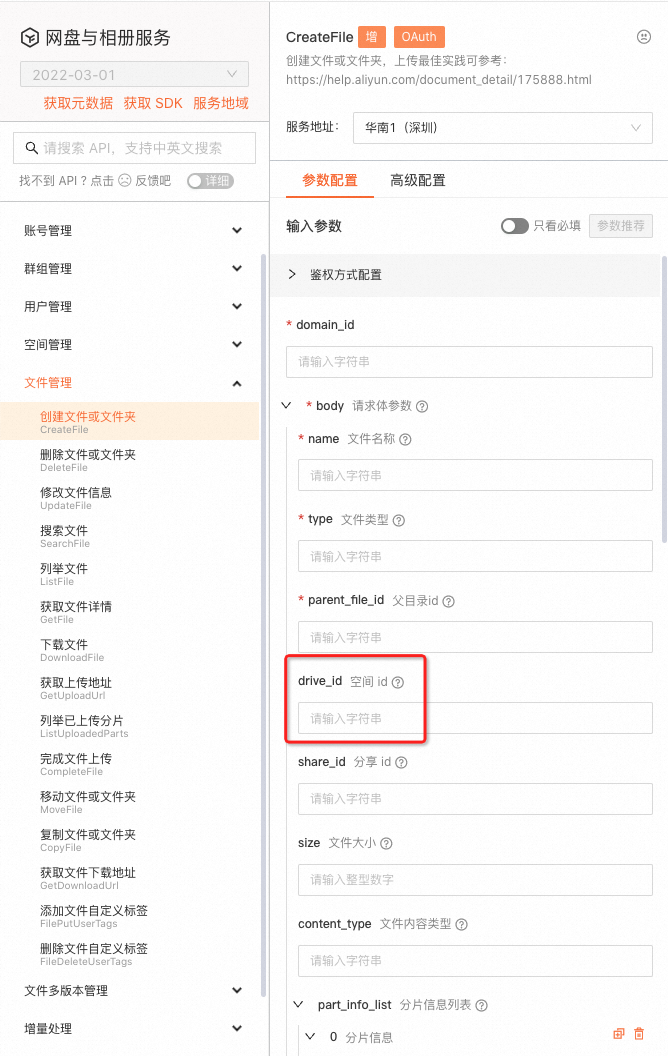The height and width of the screenshot is (1056, 668).
Task: Click the help icon next to part_info_list 分片信息列表
Action: tap(481, 1005)
